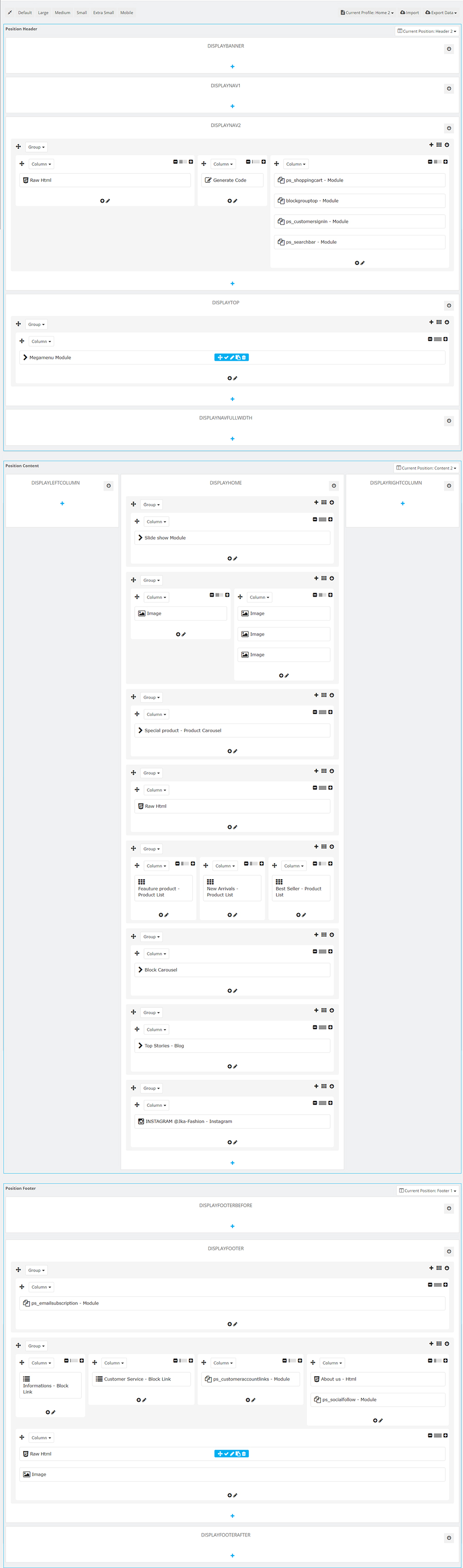Click the plus icon in Slide show group header
Viewport: 463px width, 1568px height.
coord(316,503)
